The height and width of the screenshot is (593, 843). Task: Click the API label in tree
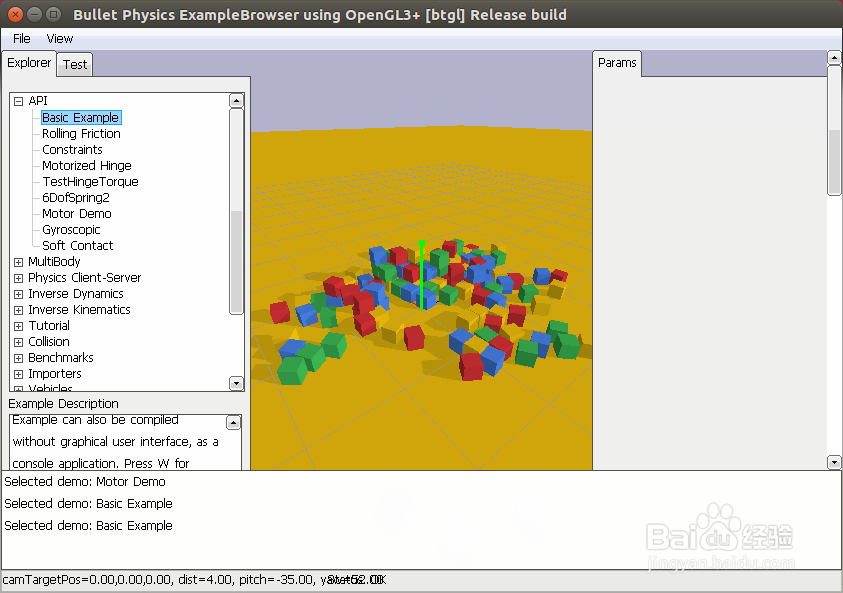pos(38,101)
